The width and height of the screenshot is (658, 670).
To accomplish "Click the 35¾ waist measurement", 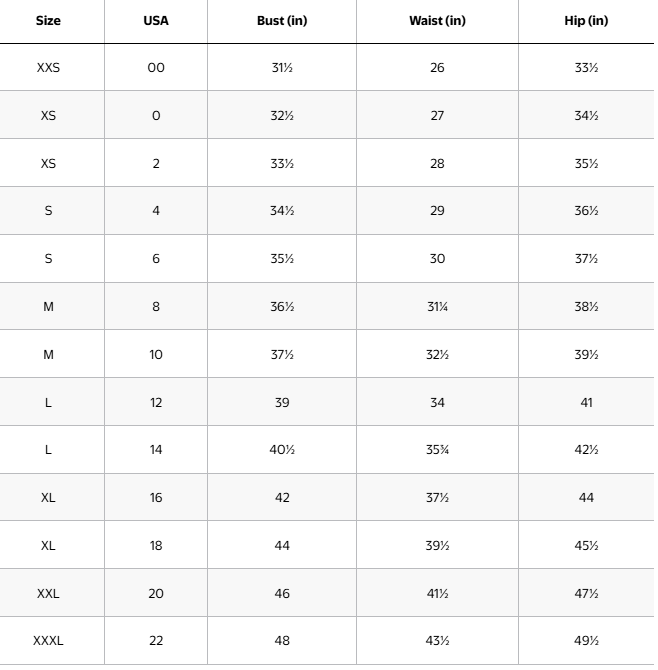I will pos(437,450).
